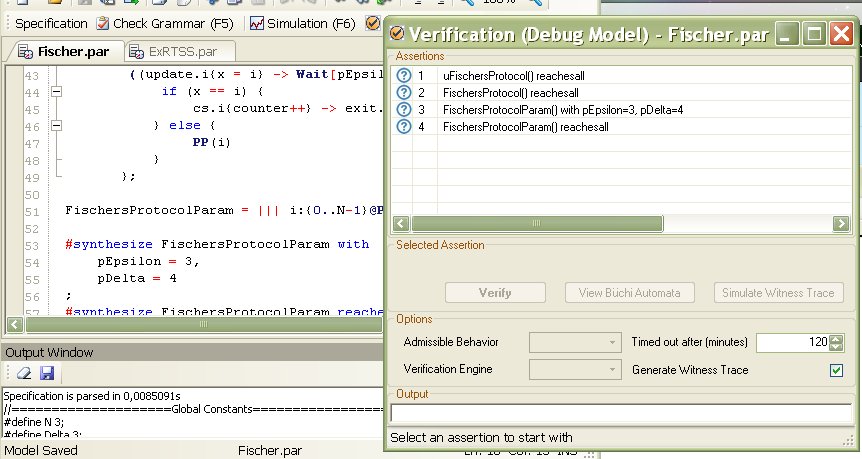Click the assertions list scroll-right arrow

pyautogui.click(x=841, y=223)
